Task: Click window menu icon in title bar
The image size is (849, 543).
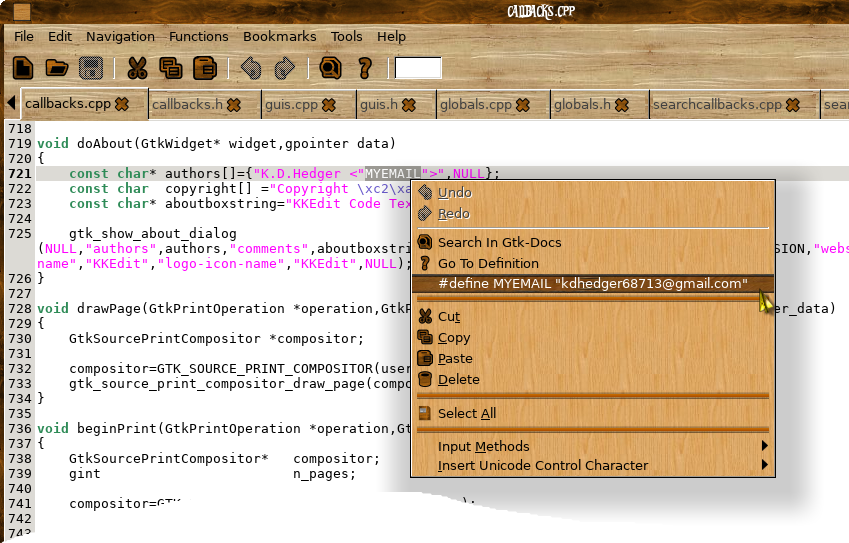Action: coord(20,11)
